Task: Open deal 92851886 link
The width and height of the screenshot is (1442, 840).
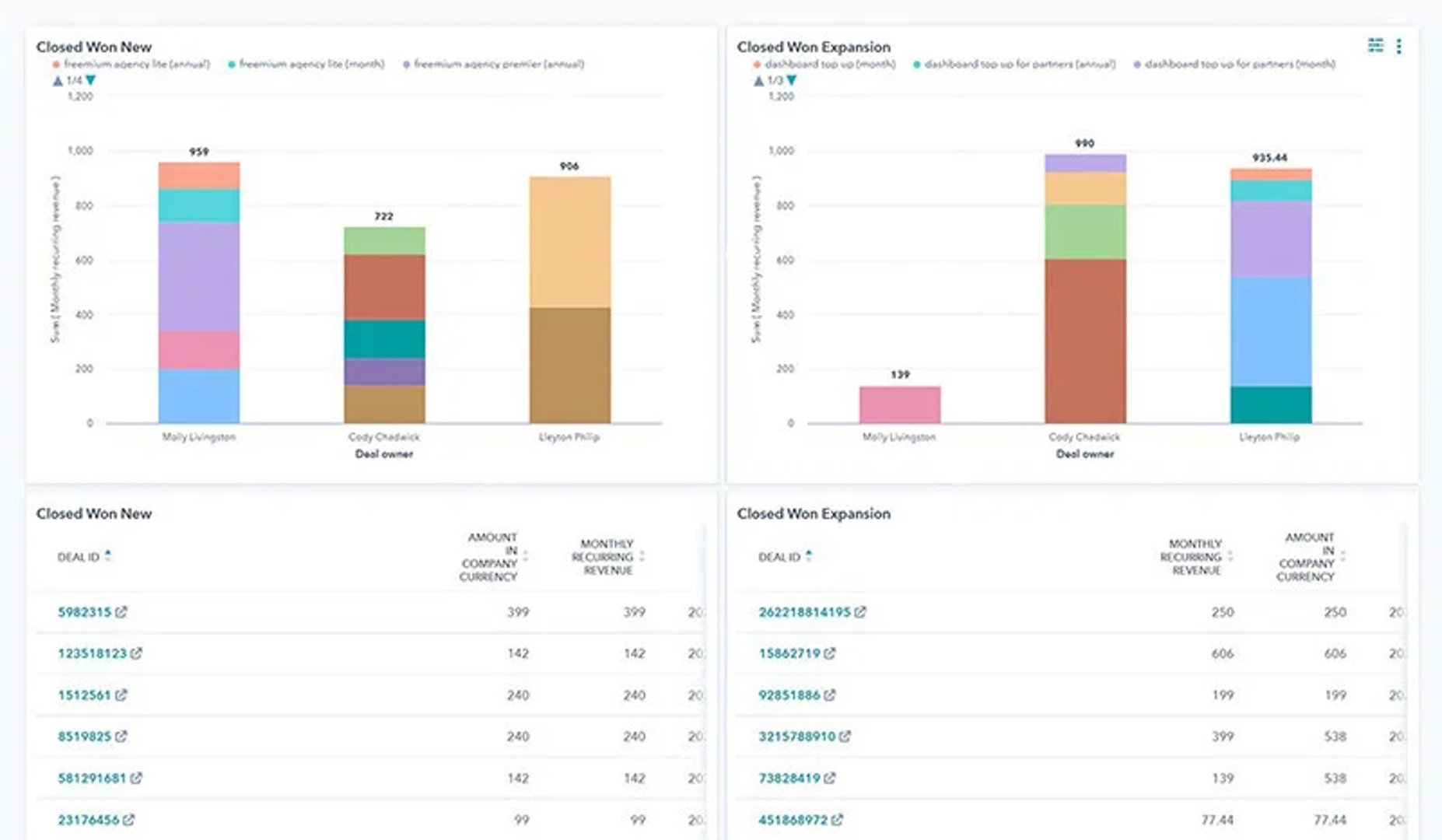Action: point(789,695)
